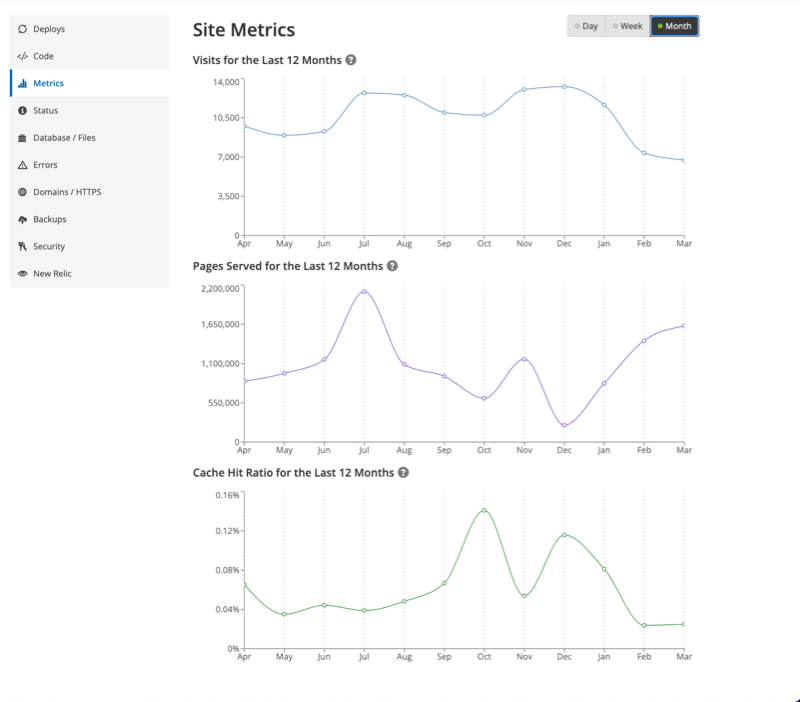Select the Backups cloud icon
The height and width of the screenshot is (702, 800).
21,218
